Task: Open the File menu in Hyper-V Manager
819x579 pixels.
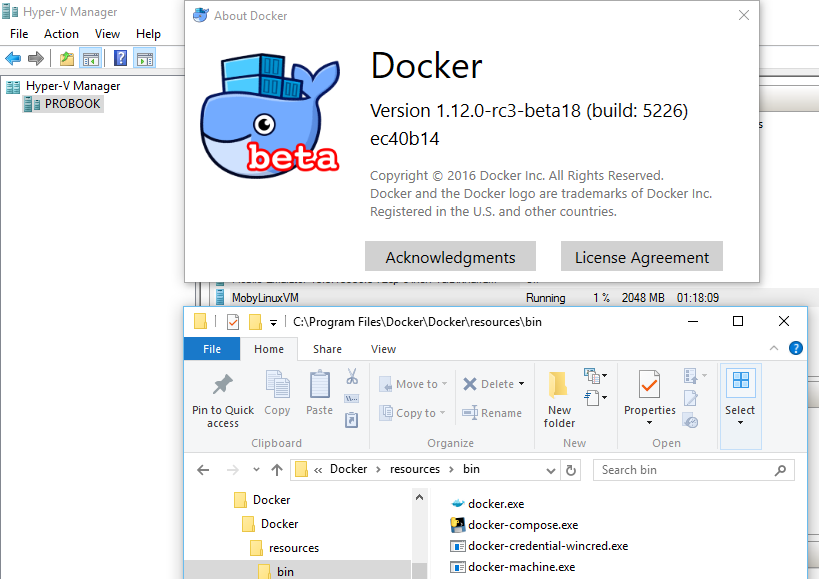Action: click(x=19, y=34)
